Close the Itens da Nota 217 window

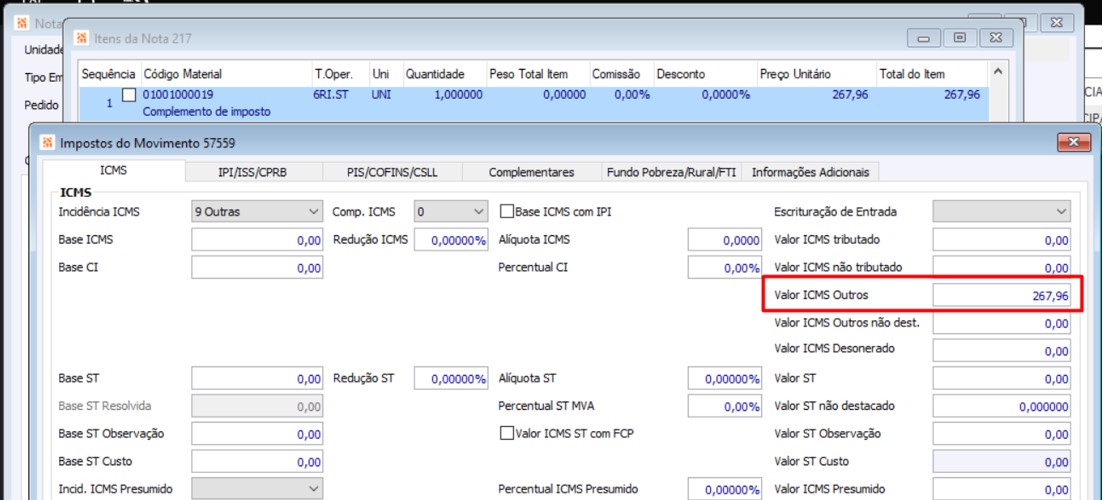point(996,38)
